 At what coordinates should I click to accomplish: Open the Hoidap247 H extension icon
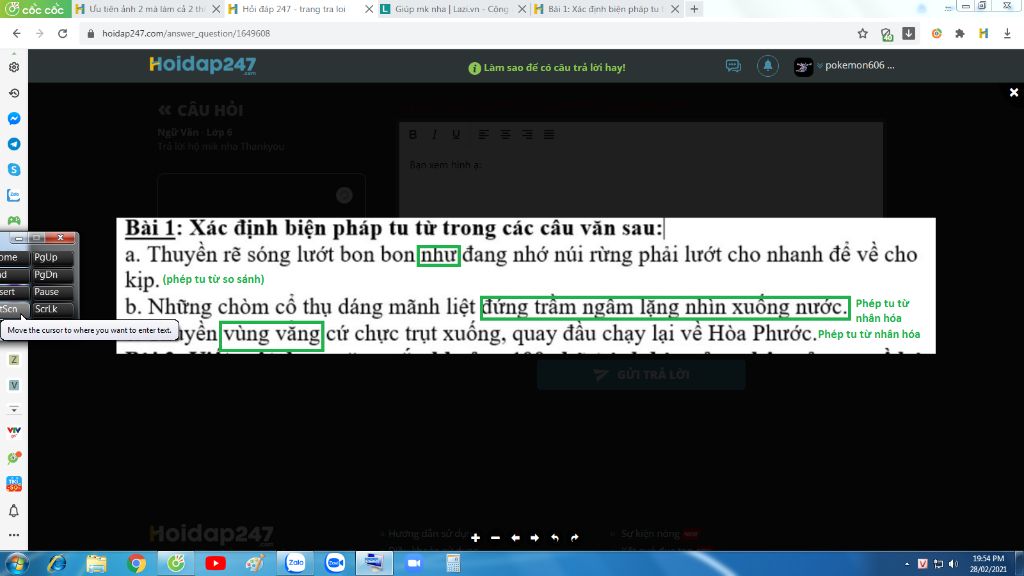[x=983, y=33]
